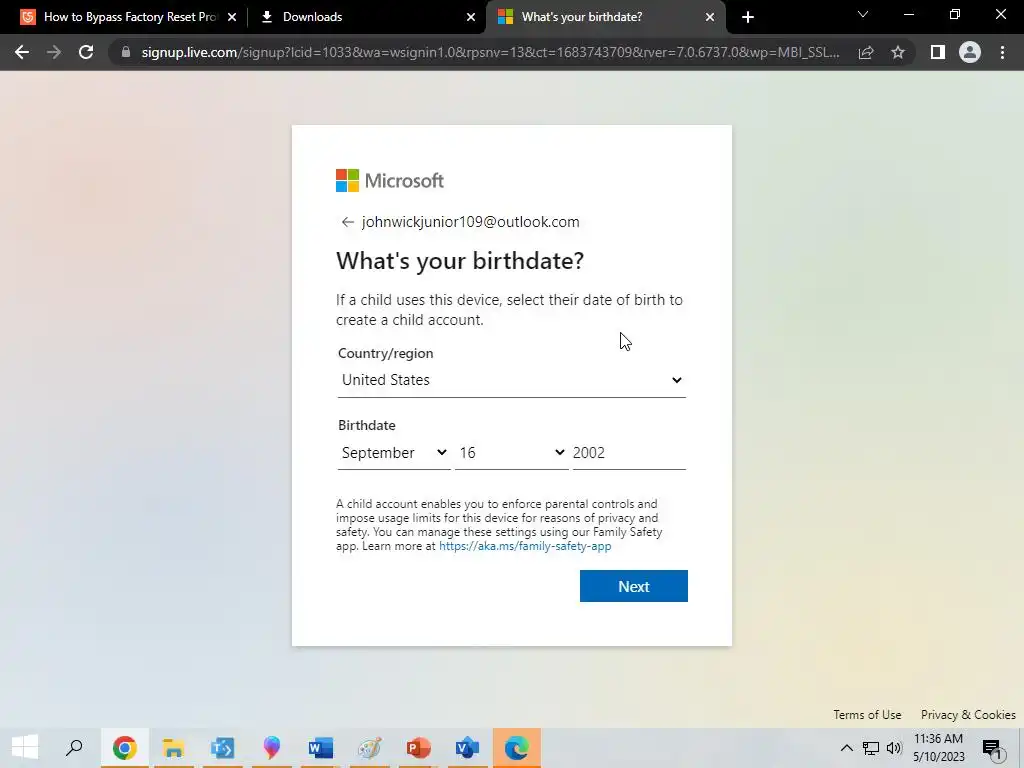Show hidden system tray icons

pyautogui.click(x=846, y=748)
